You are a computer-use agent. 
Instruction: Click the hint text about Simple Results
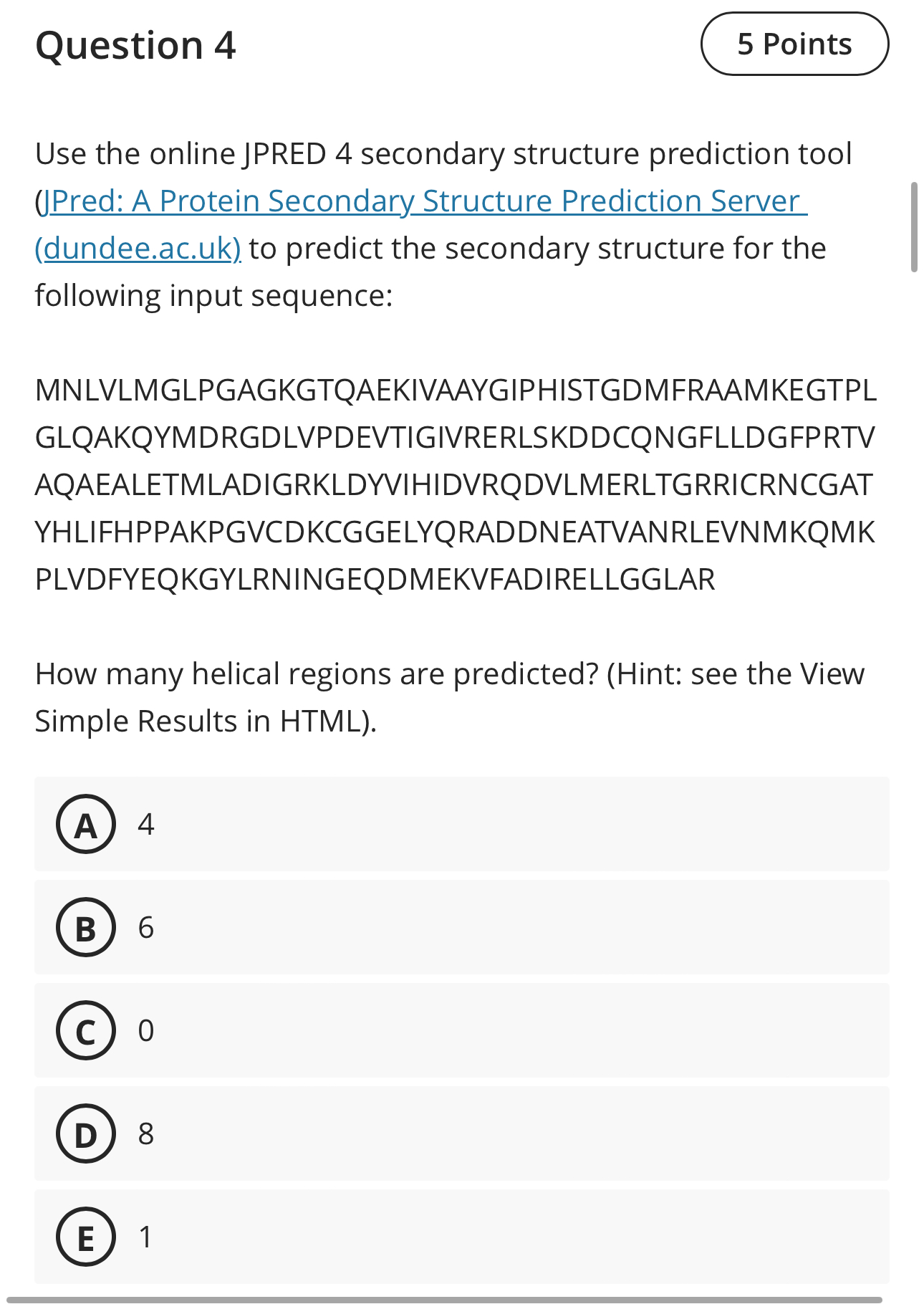coord(451,695)
